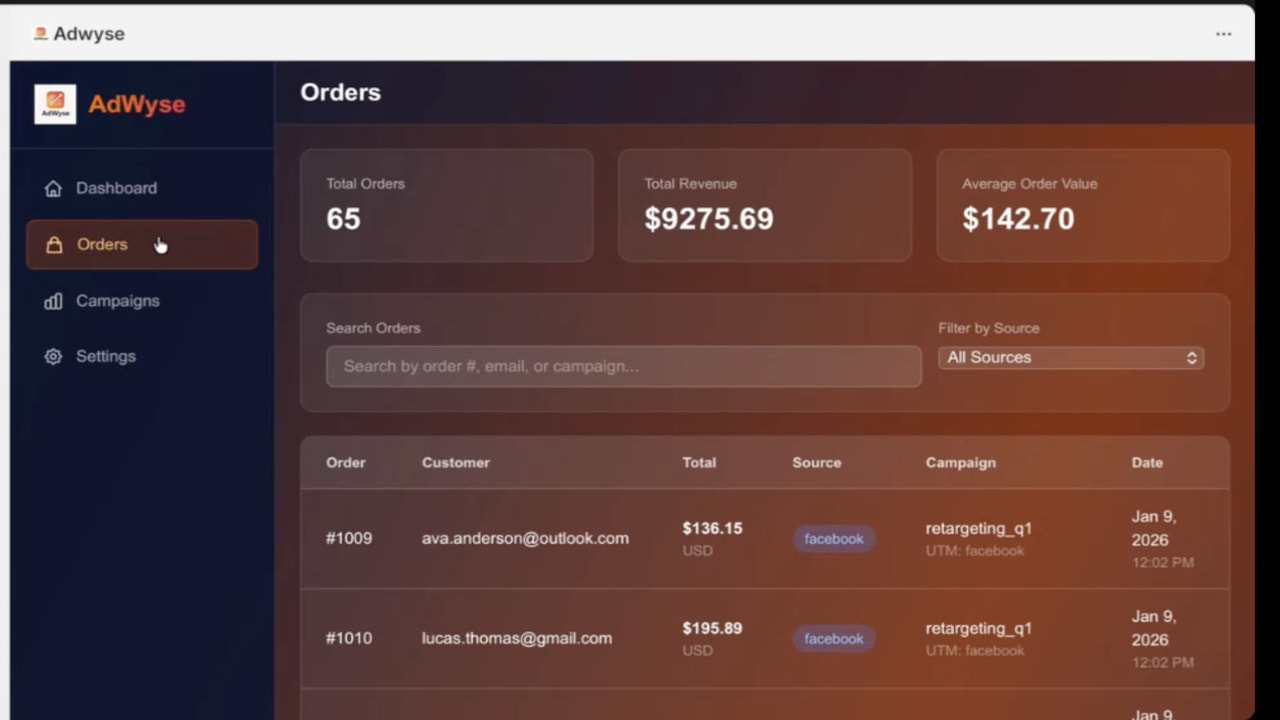Click retargeting_q1 campaign for order #1009
The width and height of the screenshot is (1280, 720).
979,528
